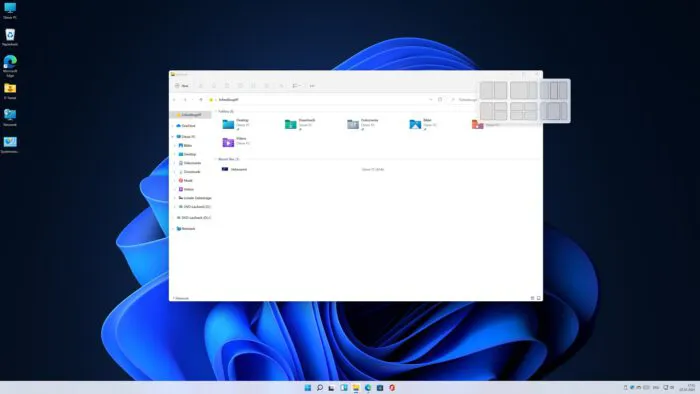Pick the three equal columns snap layout
700x394 pixels.
click(554, 91)
